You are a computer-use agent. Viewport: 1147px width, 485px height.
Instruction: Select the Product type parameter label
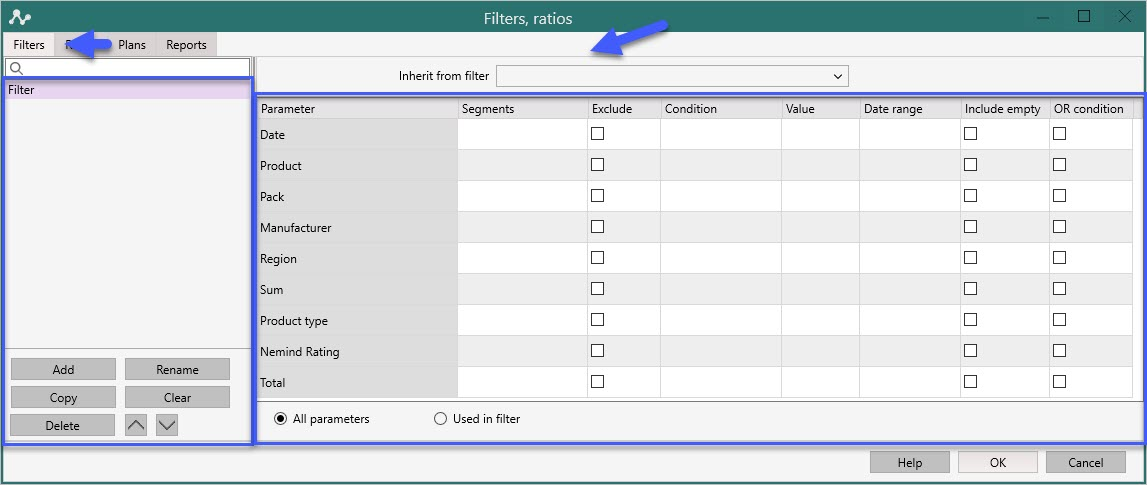click(x=294, y=320)
